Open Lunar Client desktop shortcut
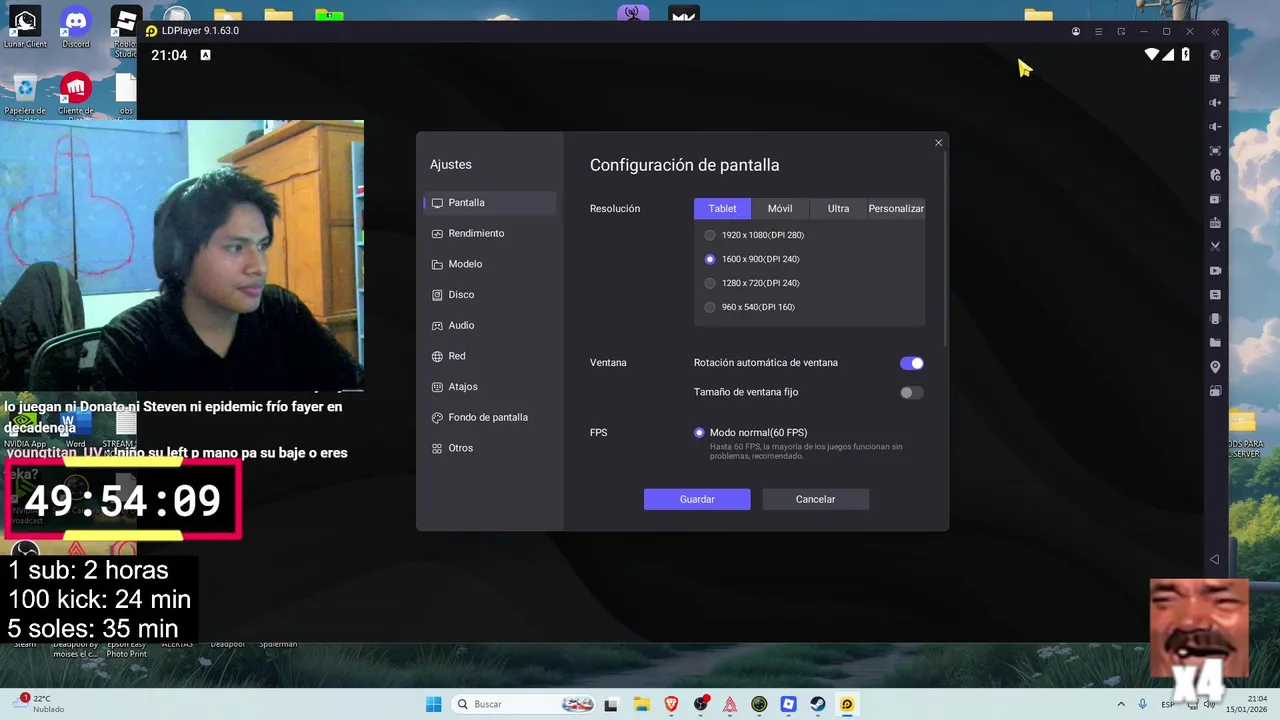1280x720 pixels. (x=25, y=26)
